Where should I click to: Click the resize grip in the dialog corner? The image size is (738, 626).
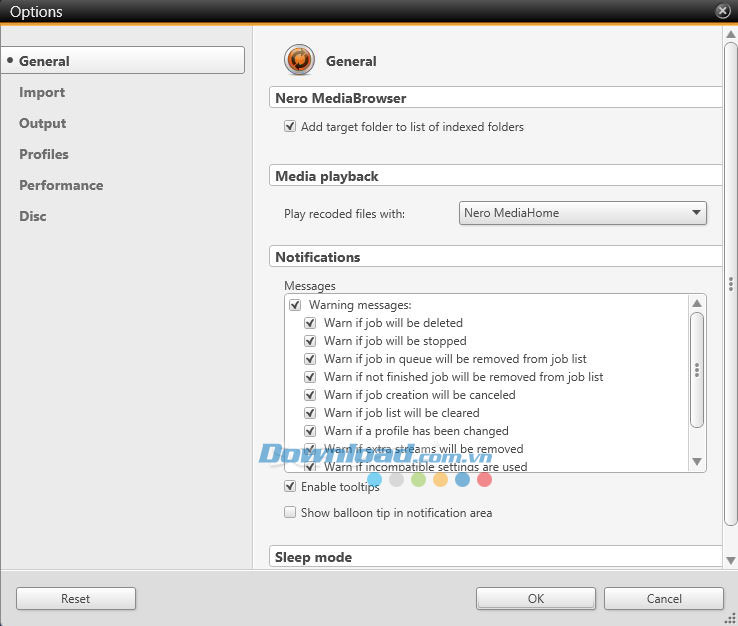(731, 619)
